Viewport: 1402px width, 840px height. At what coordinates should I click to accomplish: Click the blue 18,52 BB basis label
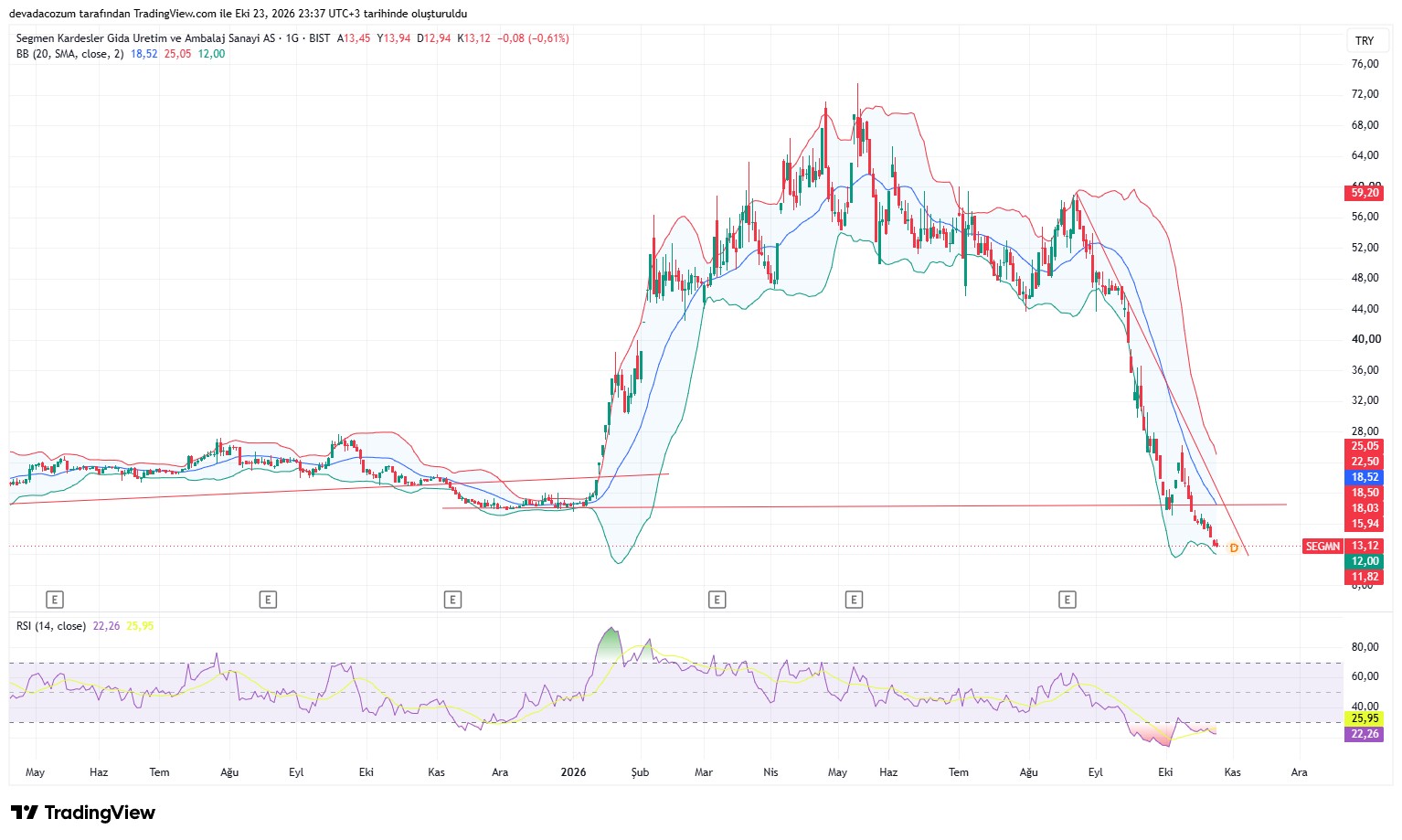point(1365,477)
